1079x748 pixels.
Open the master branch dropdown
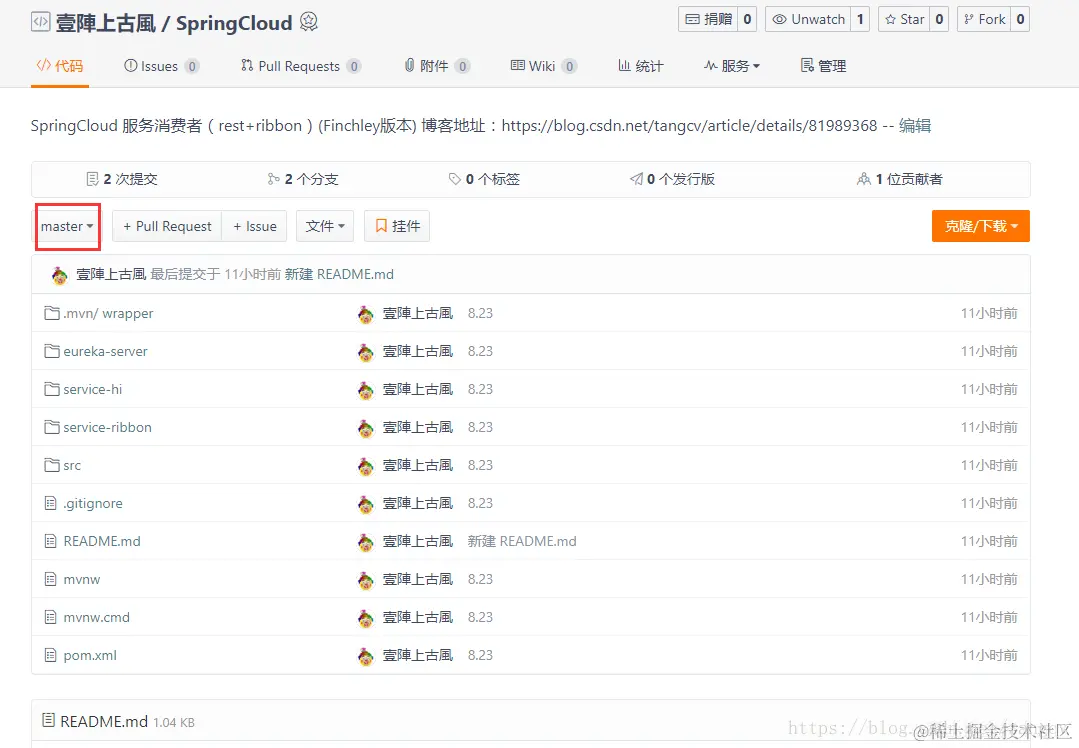(67, 226)
